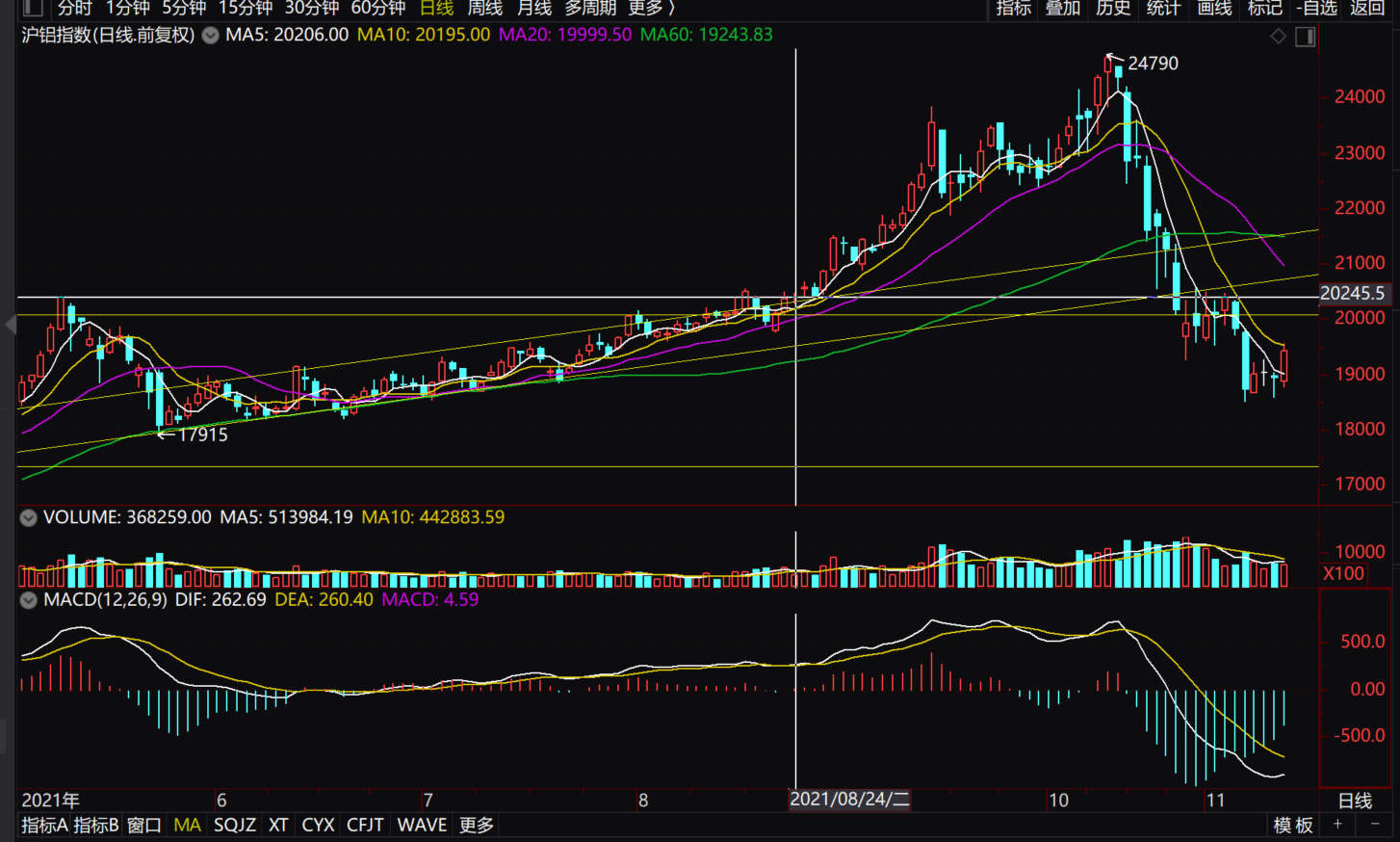Click the plus zoom-in icon at bottom right
The height and width of the screenshot is (842, 1400).
click(x=1337, y=825)
